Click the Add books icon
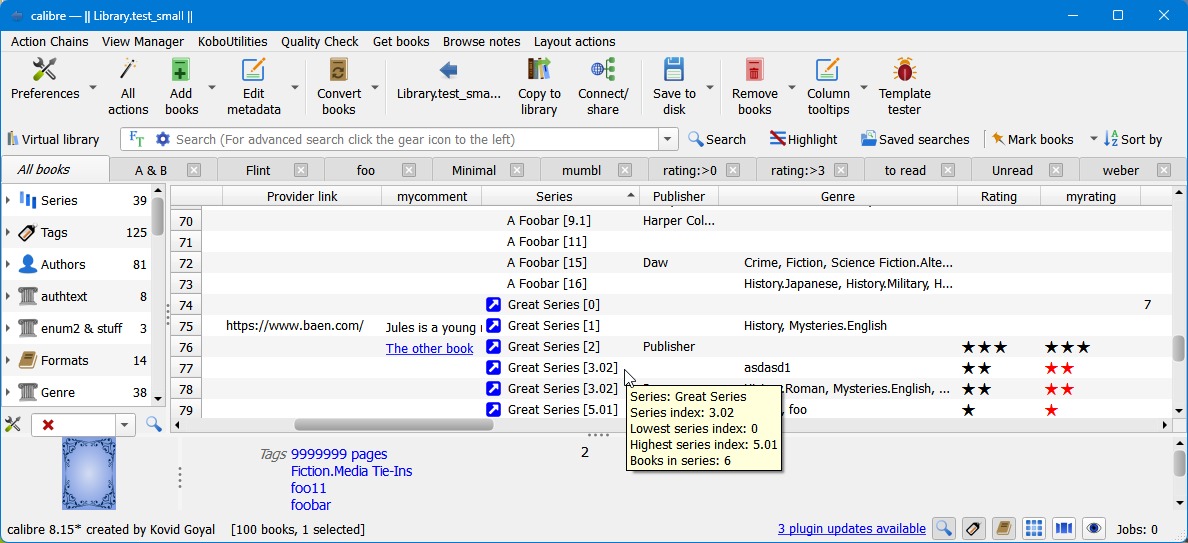The height and width of the screenshot is (543, 1188). (181, 70)
